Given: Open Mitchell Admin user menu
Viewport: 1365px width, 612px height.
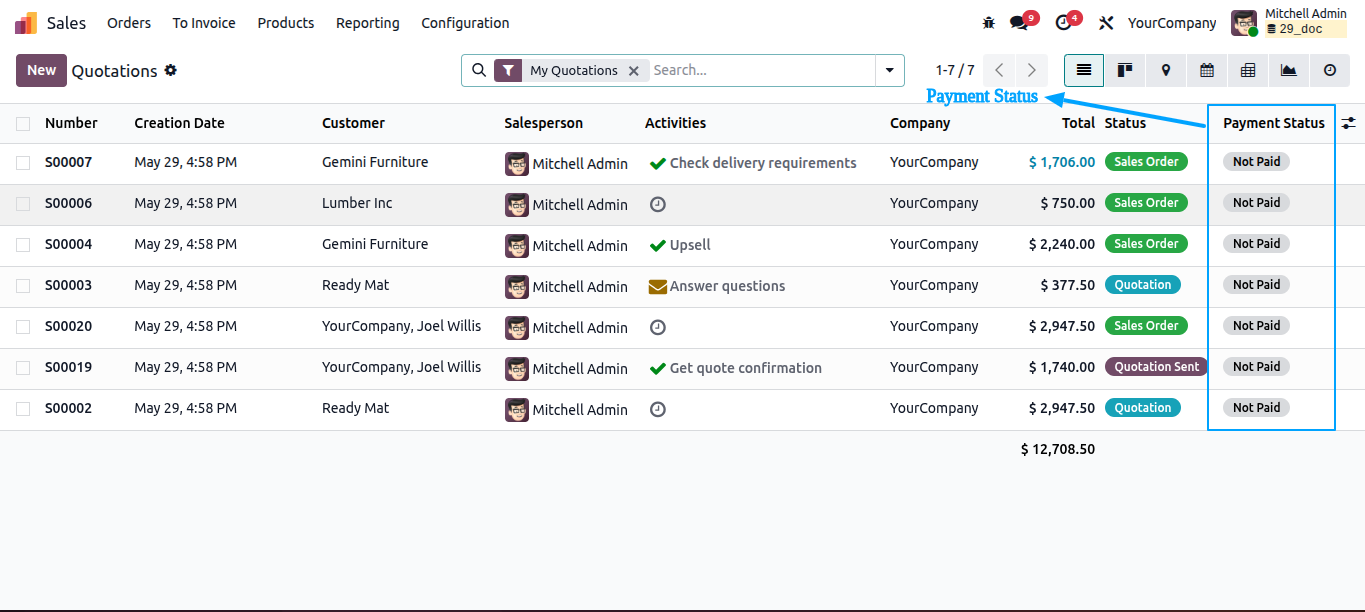Looking at the screenshot, I should tap(1289, 22).
